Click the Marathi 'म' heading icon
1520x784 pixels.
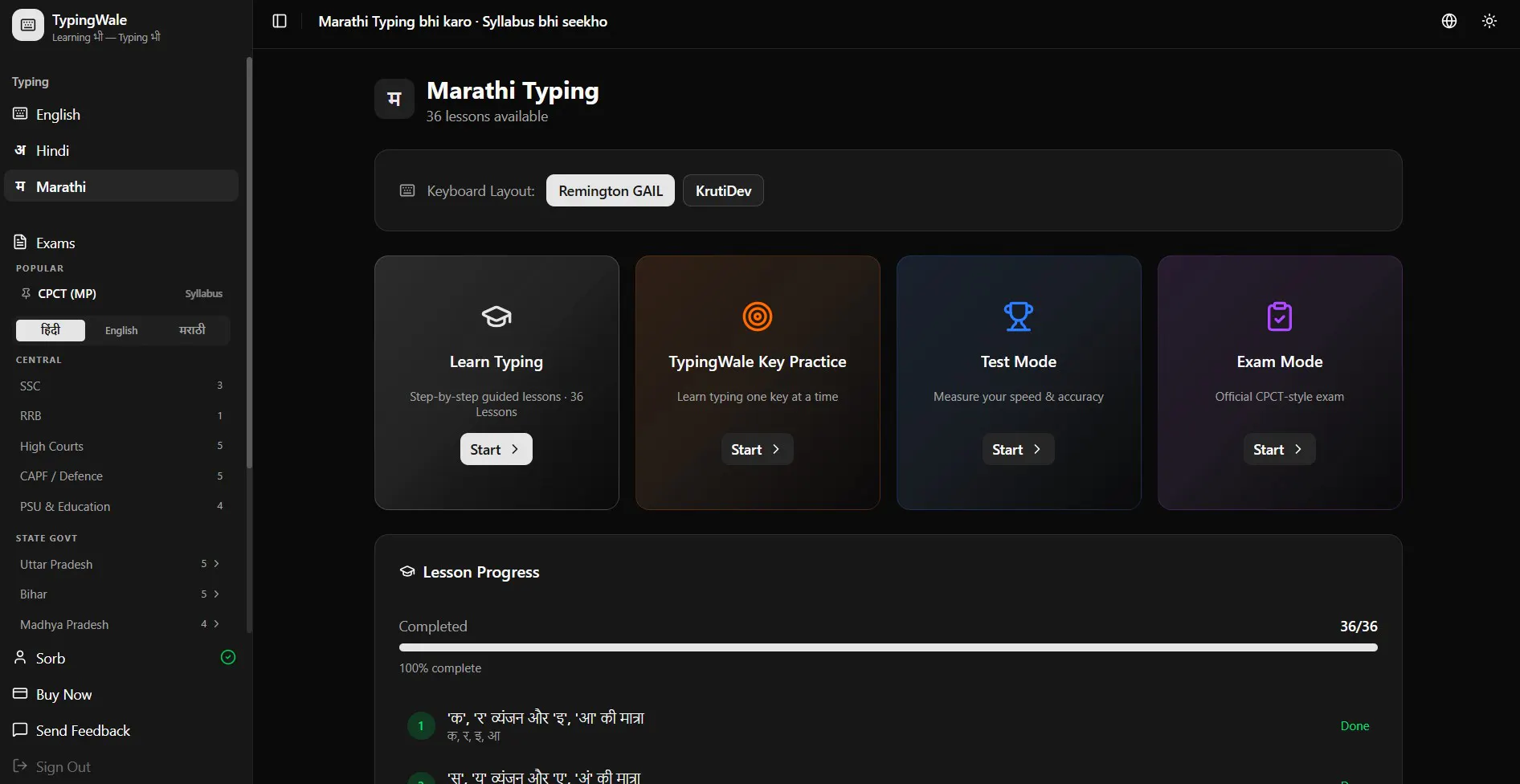tap(394, 99)
